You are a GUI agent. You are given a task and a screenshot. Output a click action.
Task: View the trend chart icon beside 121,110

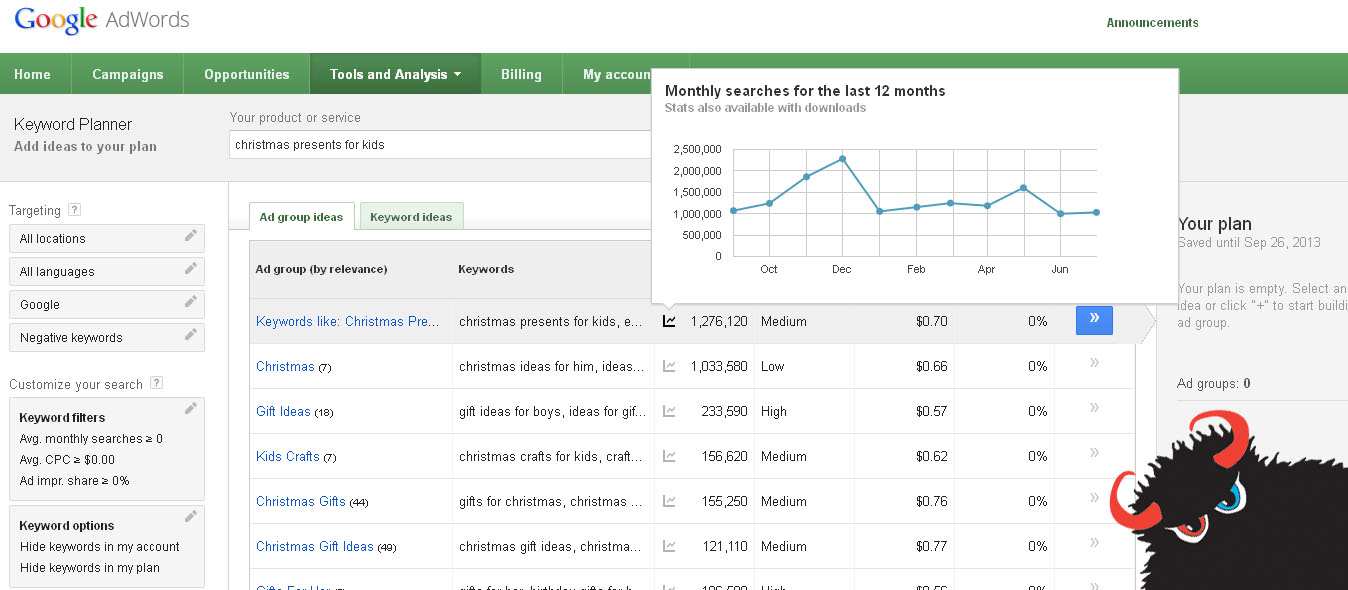tap(669, 547)
